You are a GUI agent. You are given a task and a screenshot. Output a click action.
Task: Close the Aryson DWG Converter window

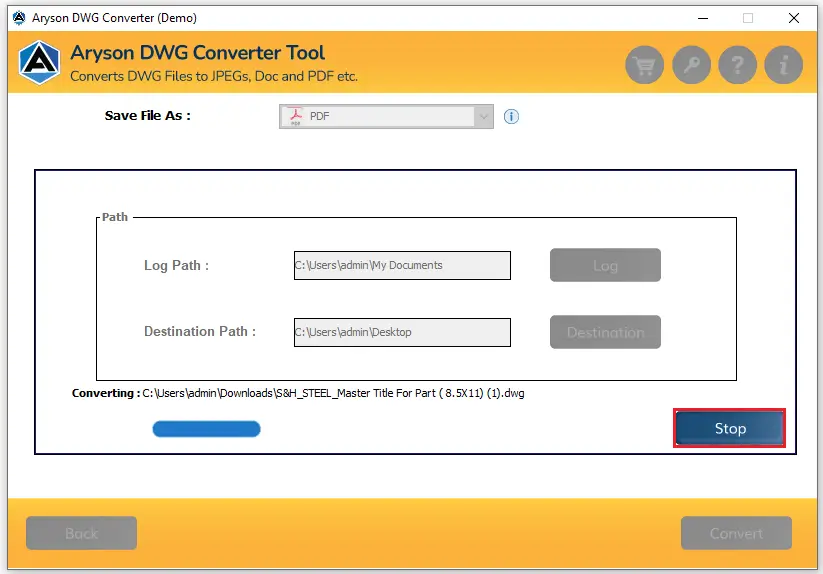[x=794, y=18]
